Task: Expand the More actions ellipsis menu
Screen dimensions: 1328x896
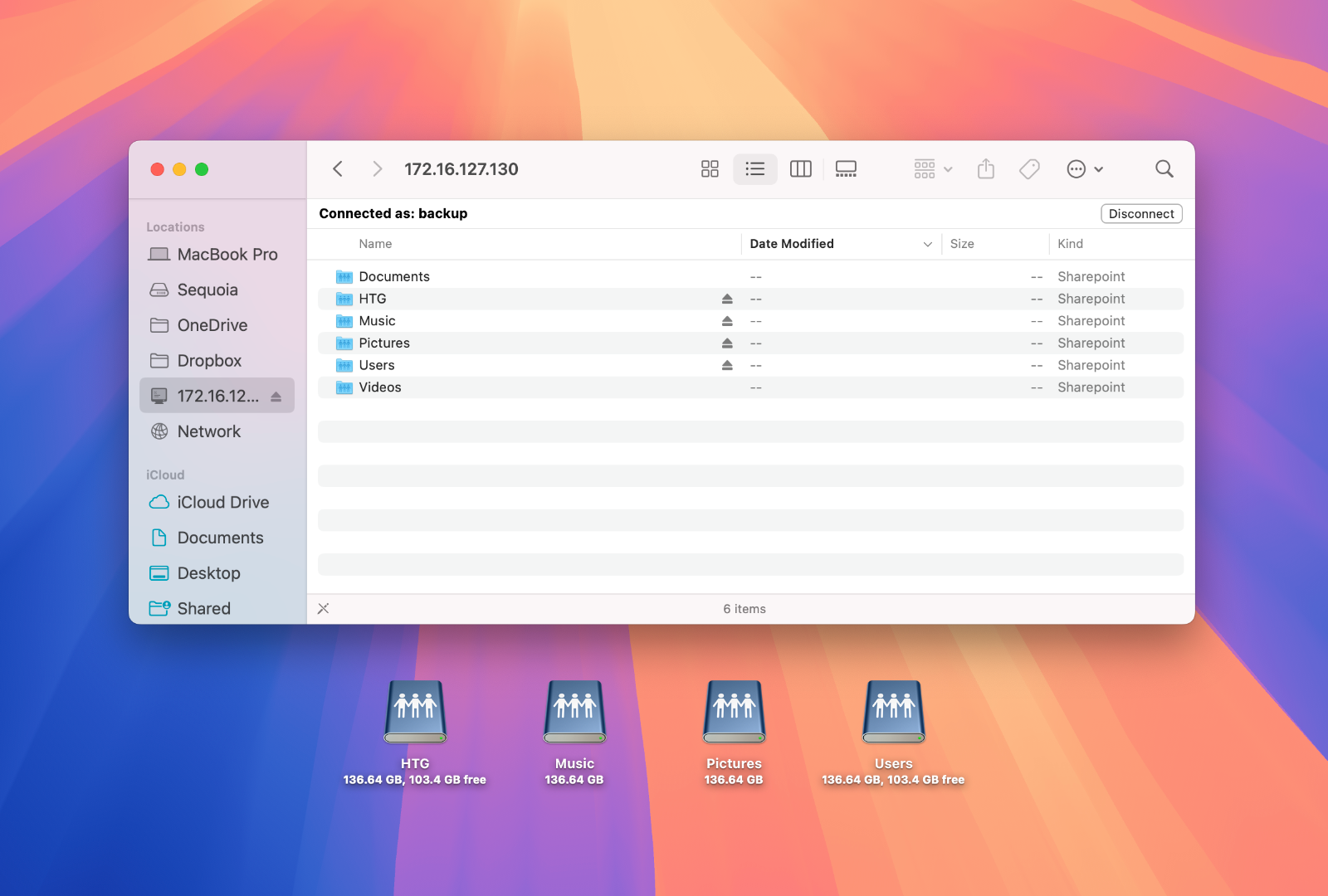Action: 1084,169
